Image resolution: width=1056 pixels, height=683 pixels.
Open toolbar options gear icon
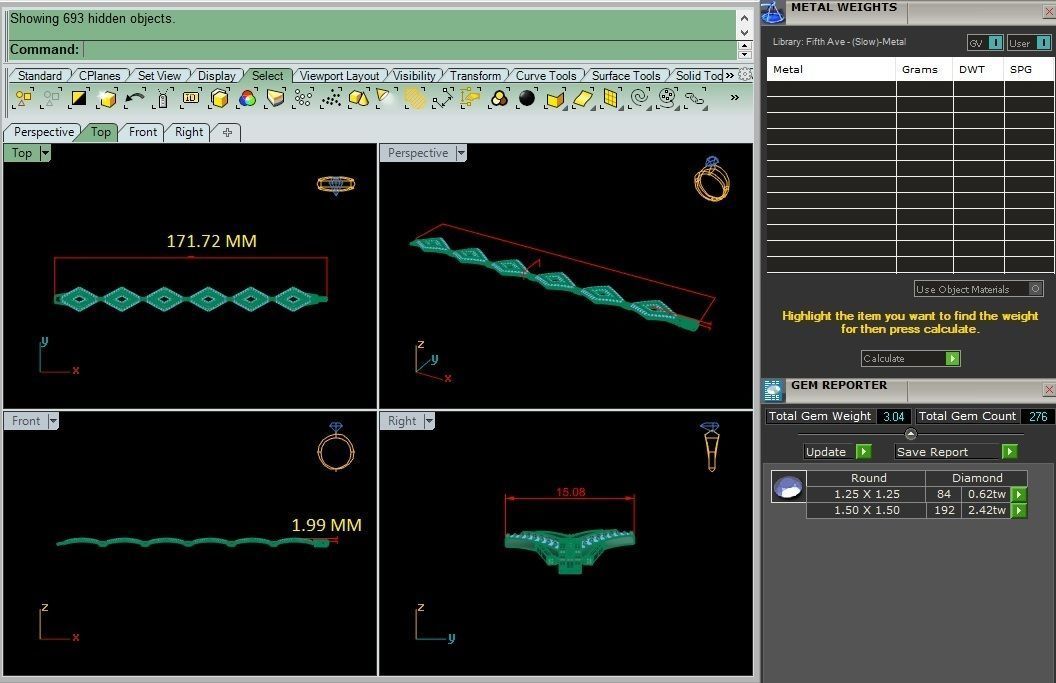pyautogui.click(x=745, y=75)
